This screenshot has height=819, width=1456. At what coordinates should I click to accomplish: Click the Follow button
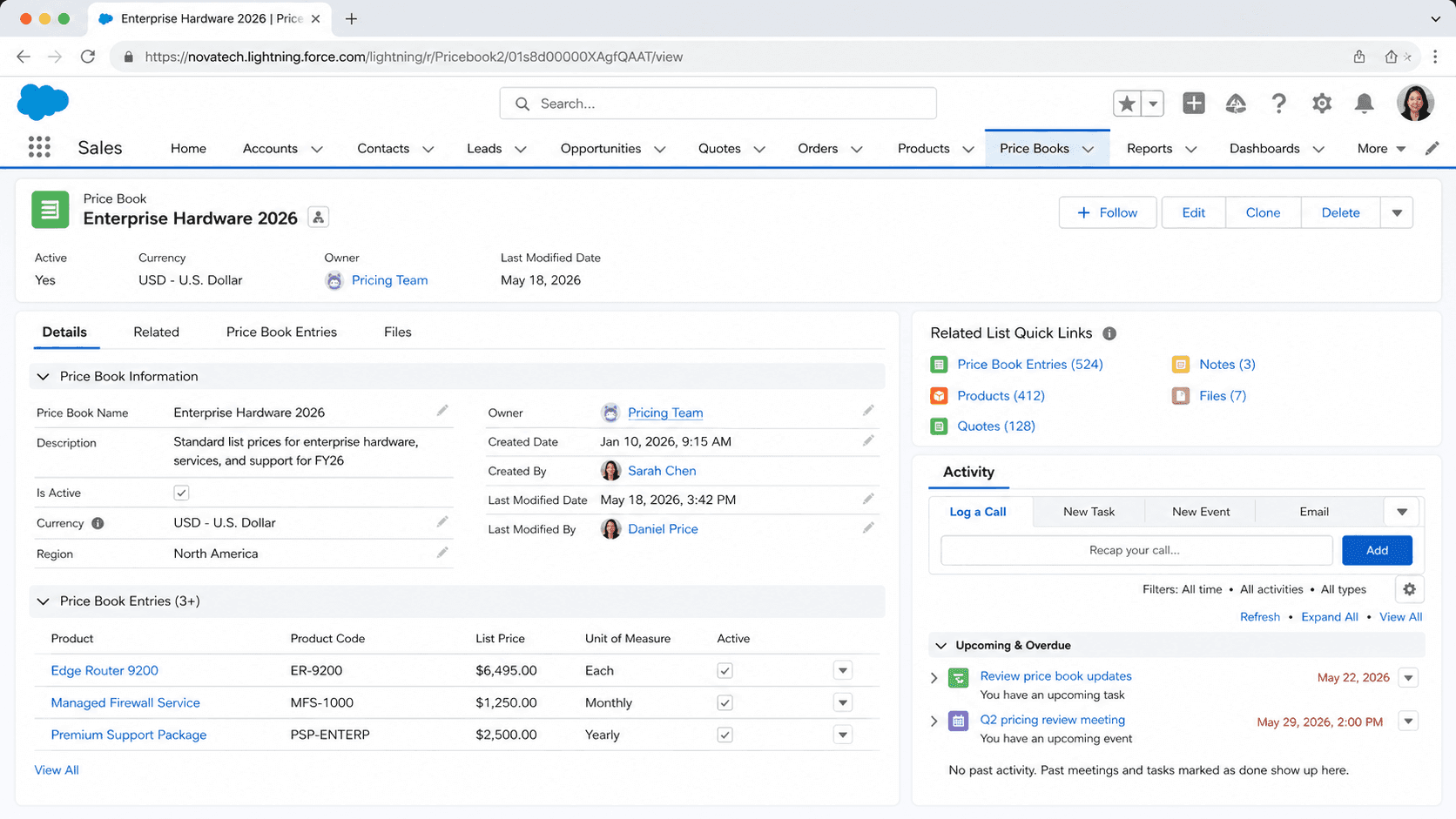pos(1108,212)
